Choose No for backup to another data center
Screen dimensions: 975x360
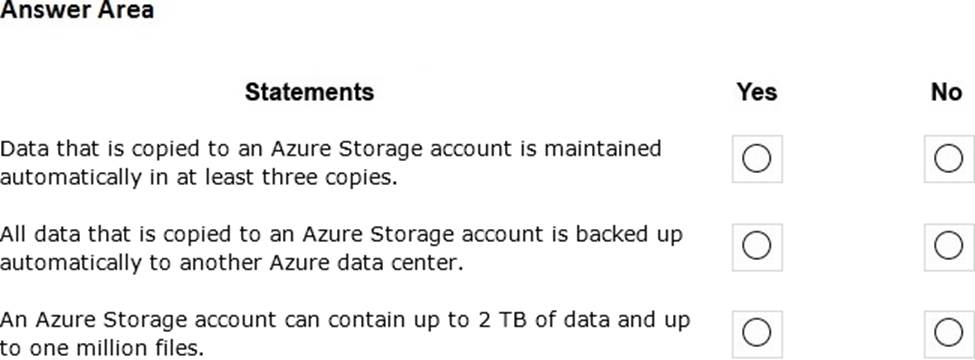(x=949, y=247)
